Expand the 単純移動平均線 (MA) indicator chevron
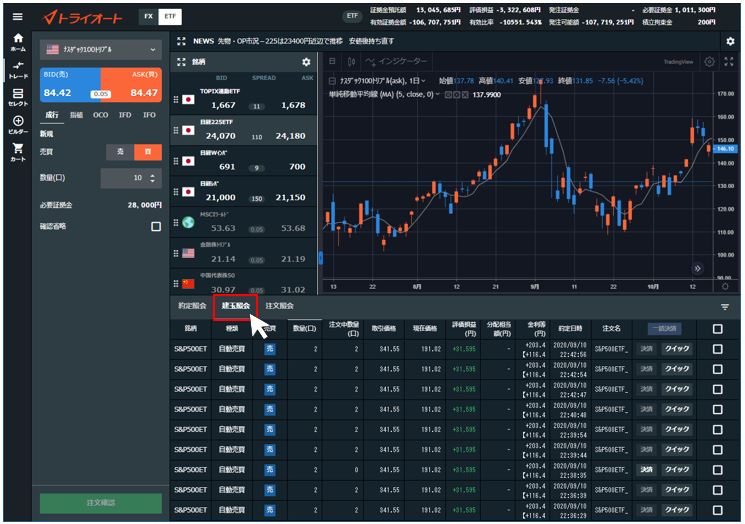This screenshot has height=524, width=745. [437, 95]
